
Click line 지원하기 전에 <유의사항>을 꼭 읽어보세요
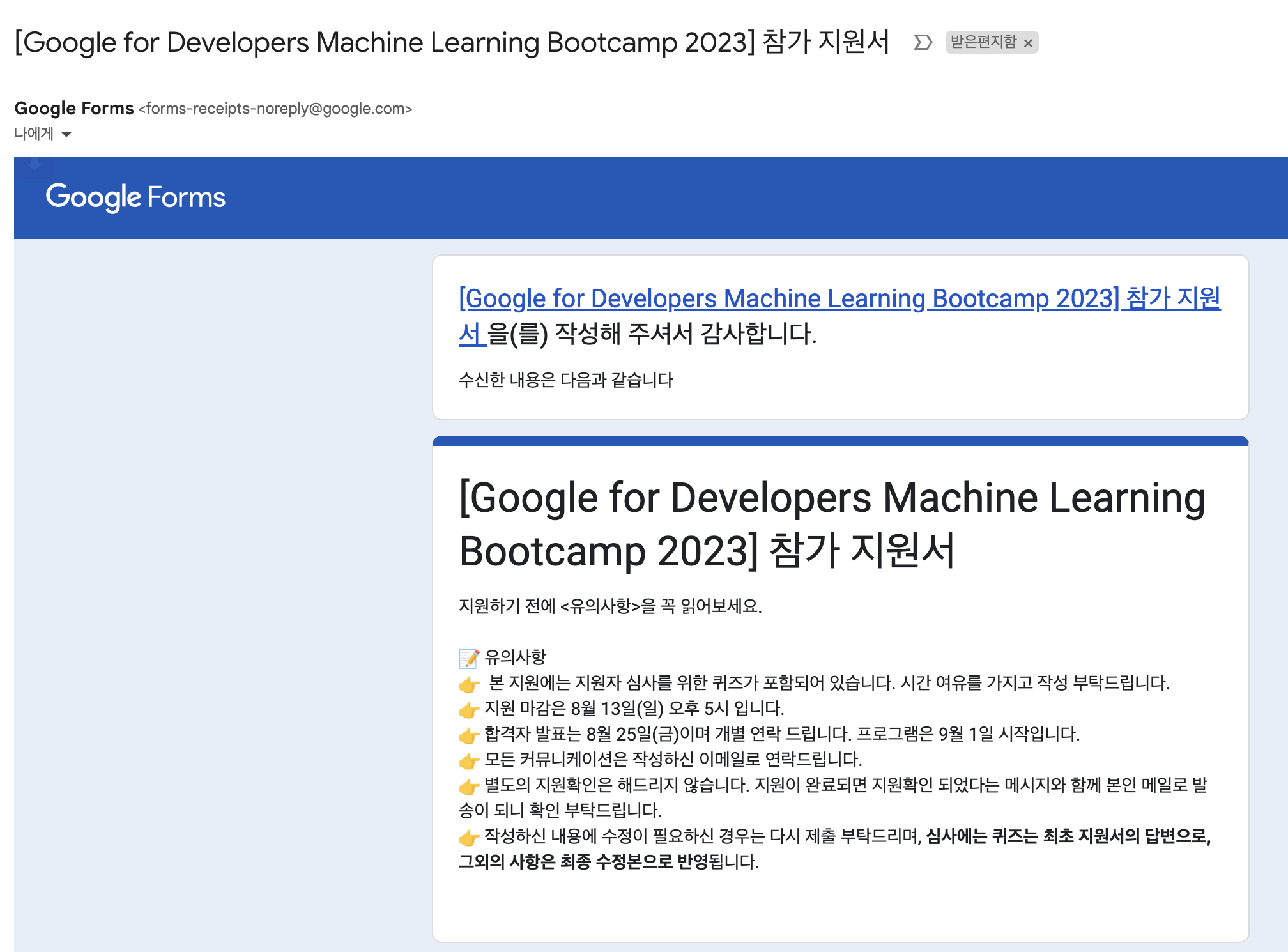point(610,606)
